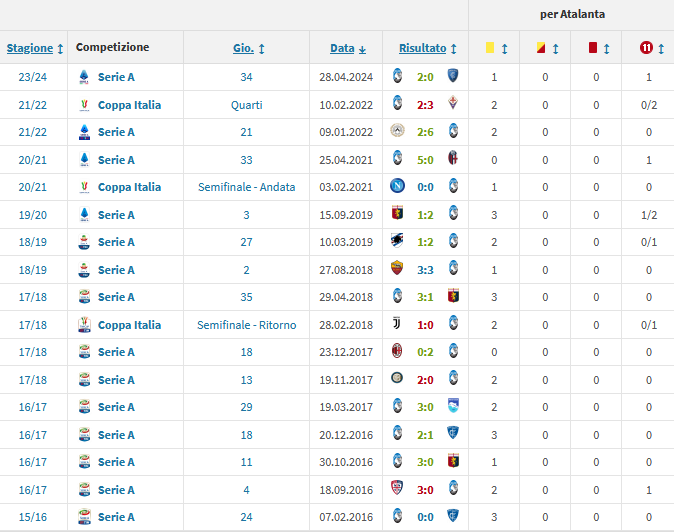Click Serie A logo in 23/24 row
The image size is (674, 532).
tap(84, 77)
